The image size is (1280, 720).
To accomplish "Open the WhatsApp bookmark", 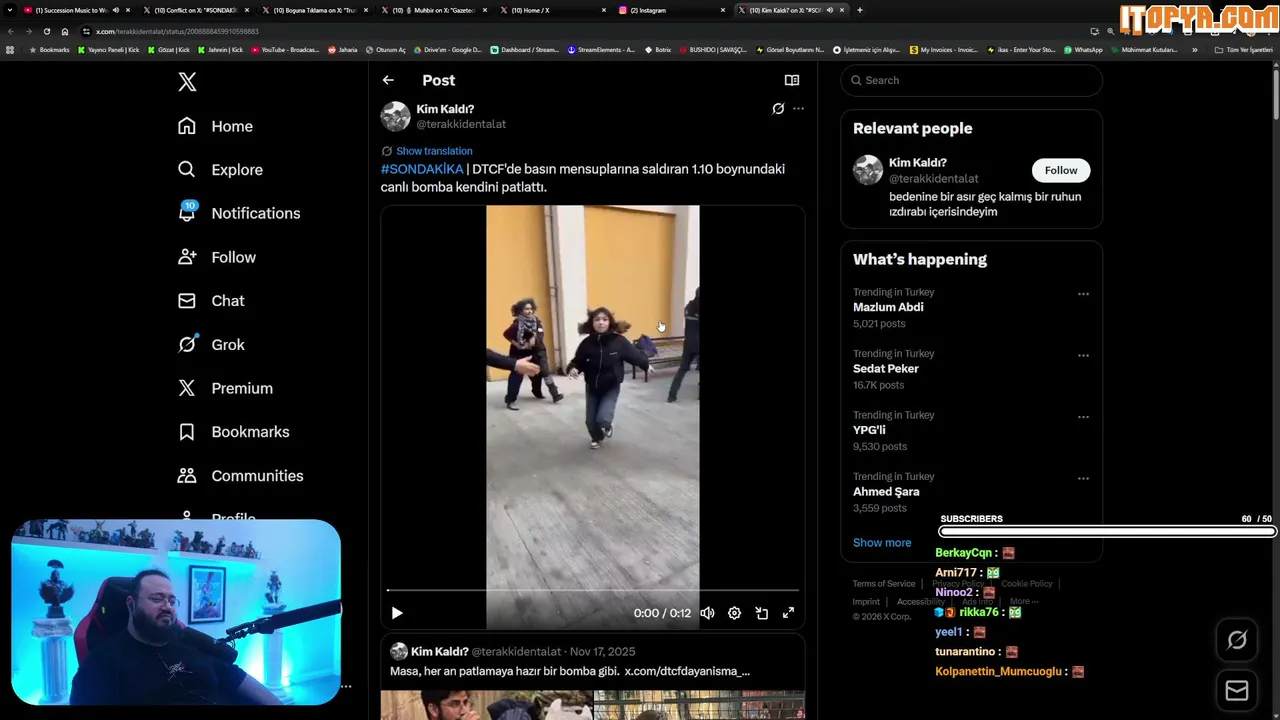I will coord(1083,50).
